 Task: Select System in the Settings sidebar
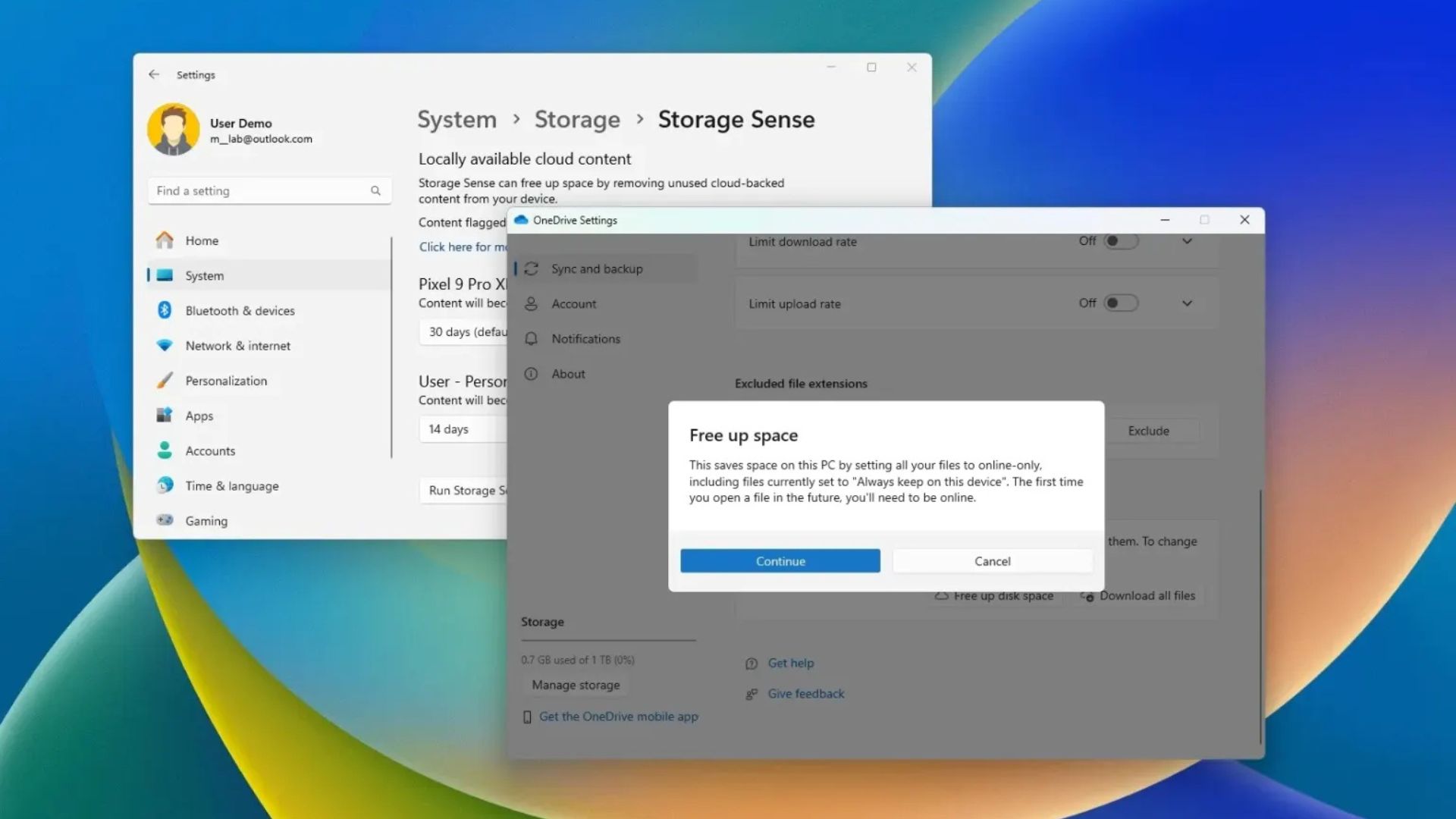[203, 275]
